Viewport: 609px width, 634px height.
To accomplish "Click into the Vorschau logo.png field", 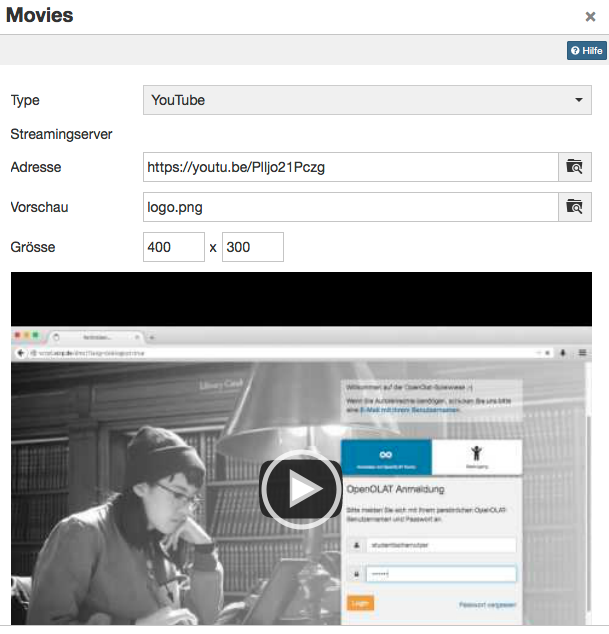I will coord(350,207).
